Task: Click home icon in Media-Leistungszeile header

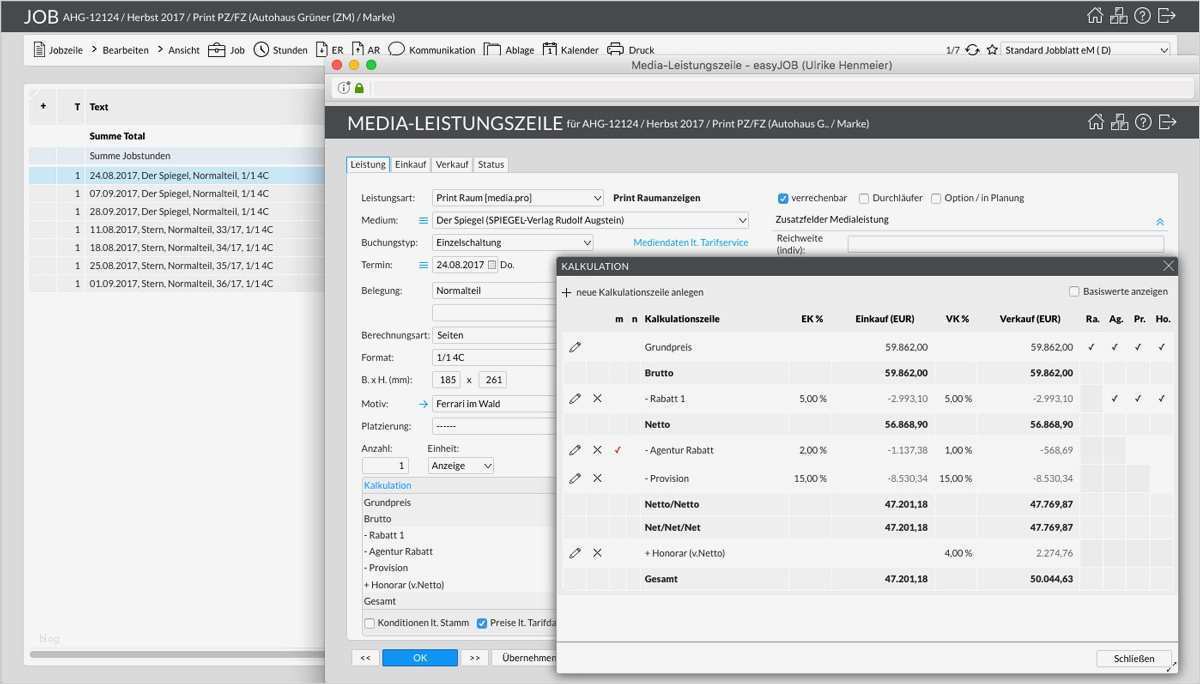Action: click(1096, 122)
